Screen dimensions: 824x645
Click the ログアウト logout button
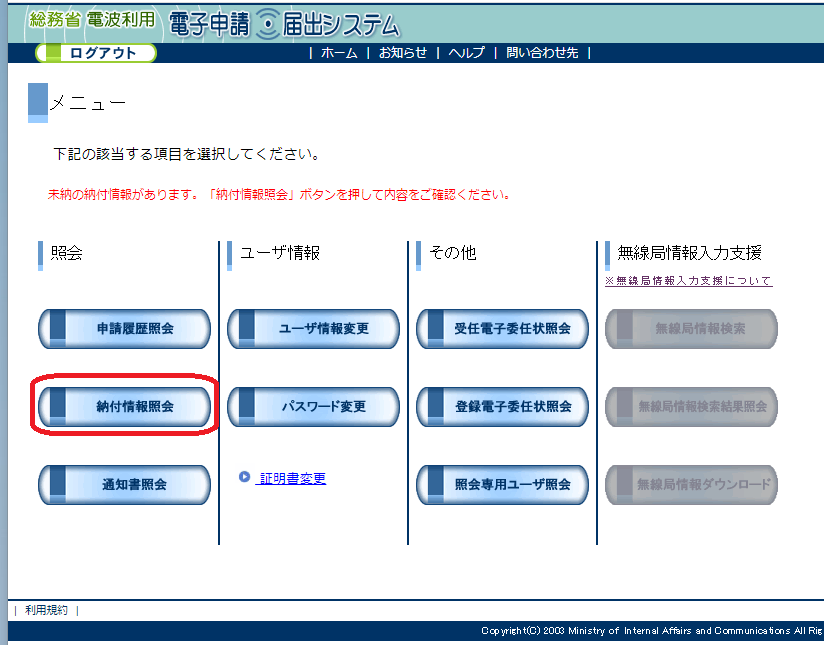96,53
